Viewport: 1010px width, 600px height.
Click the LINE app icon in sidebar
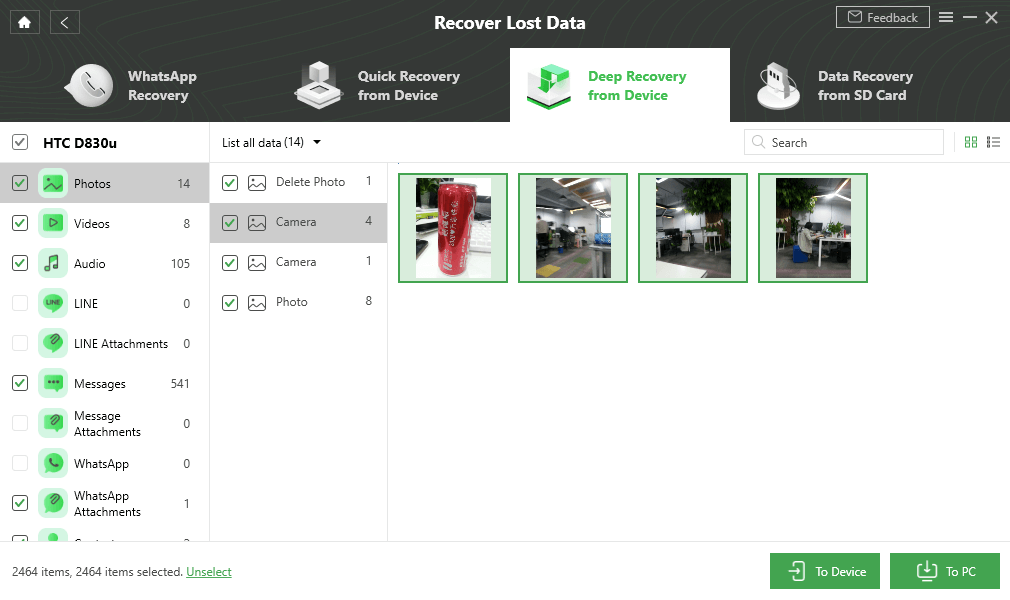[x=52, y=303]
